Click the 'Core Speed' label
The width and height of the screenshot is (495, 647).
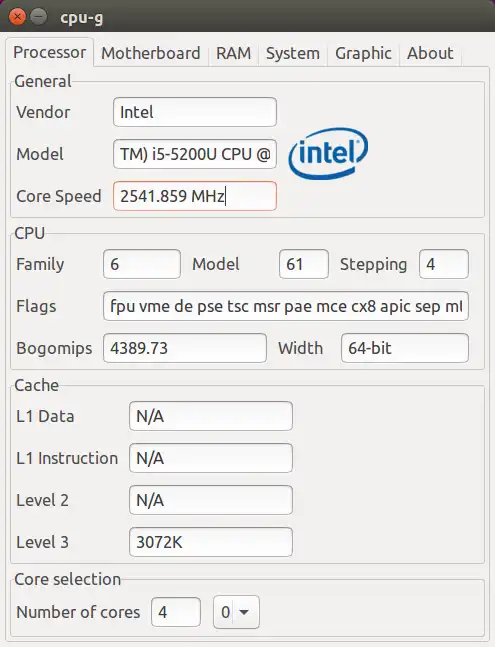point(59,196)
